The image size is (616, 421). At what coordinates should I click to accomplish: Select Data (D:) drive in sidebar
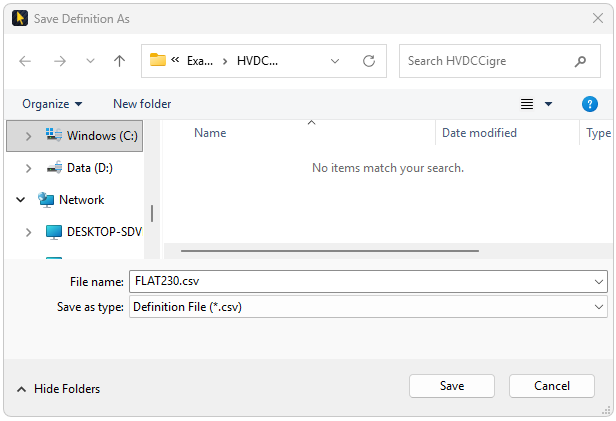tap(89, 168)
